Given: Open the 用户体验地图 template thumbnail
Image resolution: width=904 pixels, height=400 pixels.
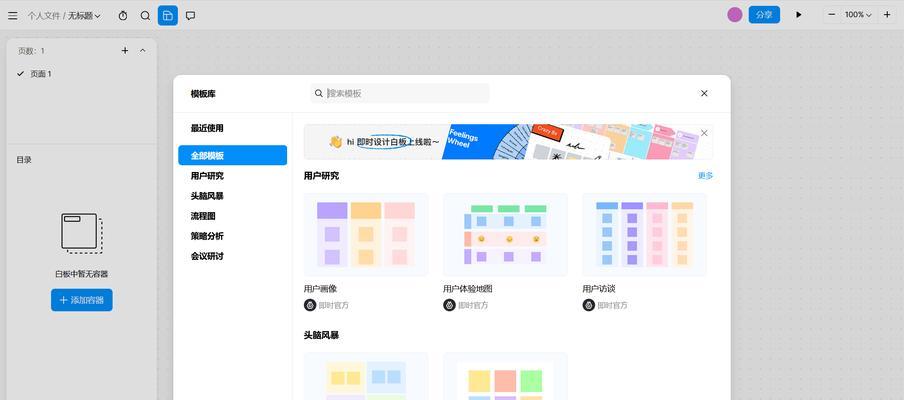Looking at the screenshot, I should (505, 235).
